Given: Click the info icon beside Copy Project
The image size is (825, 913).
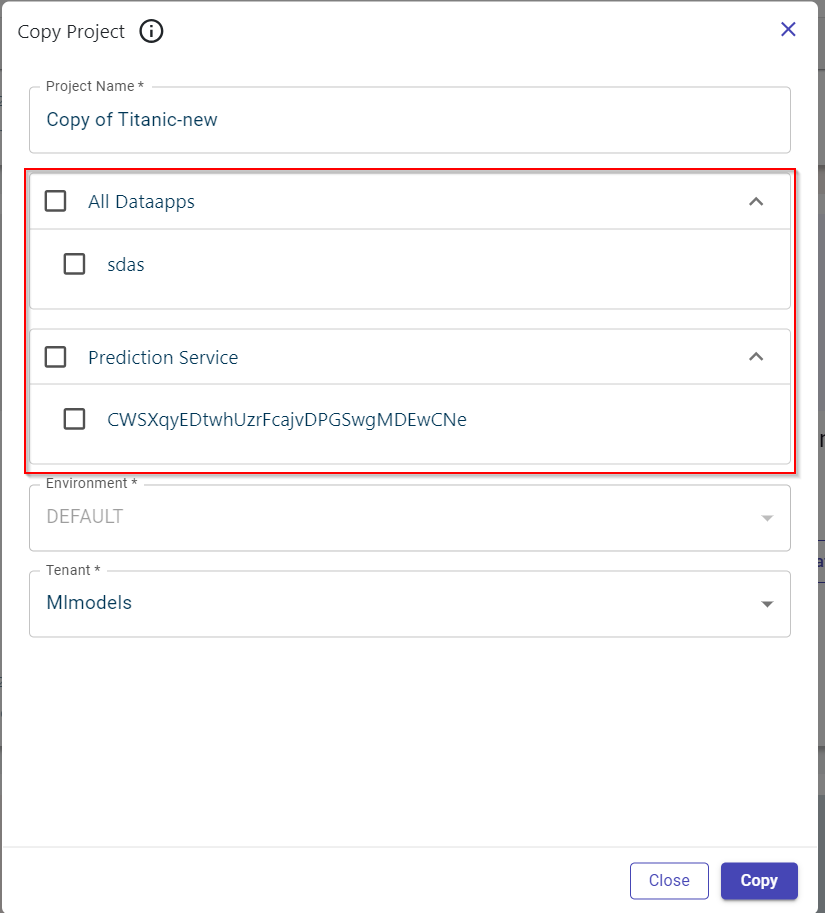Looking at the screenshot, I should [x=151, y=31].
